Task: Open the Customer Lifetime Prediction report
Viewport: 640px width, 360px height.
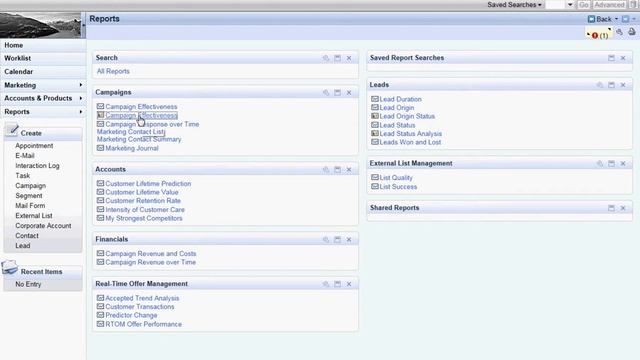Action: (x=148, y=184)
